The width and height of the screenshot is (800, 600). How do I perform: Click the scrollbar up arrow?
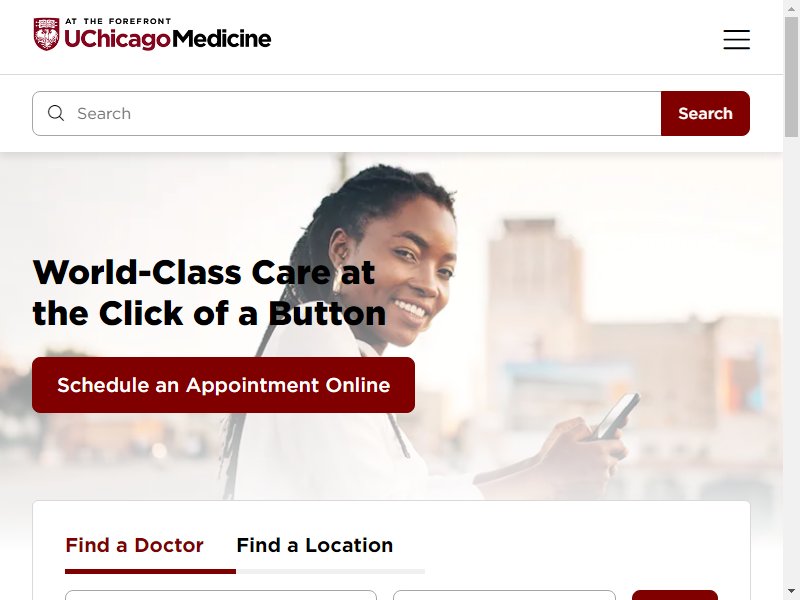791,7
